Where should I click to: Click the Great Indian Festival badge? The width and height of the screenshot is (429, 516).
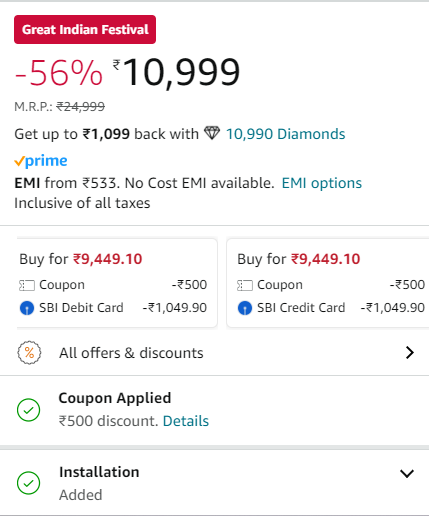pyautogui.click(x=85, y=29)
